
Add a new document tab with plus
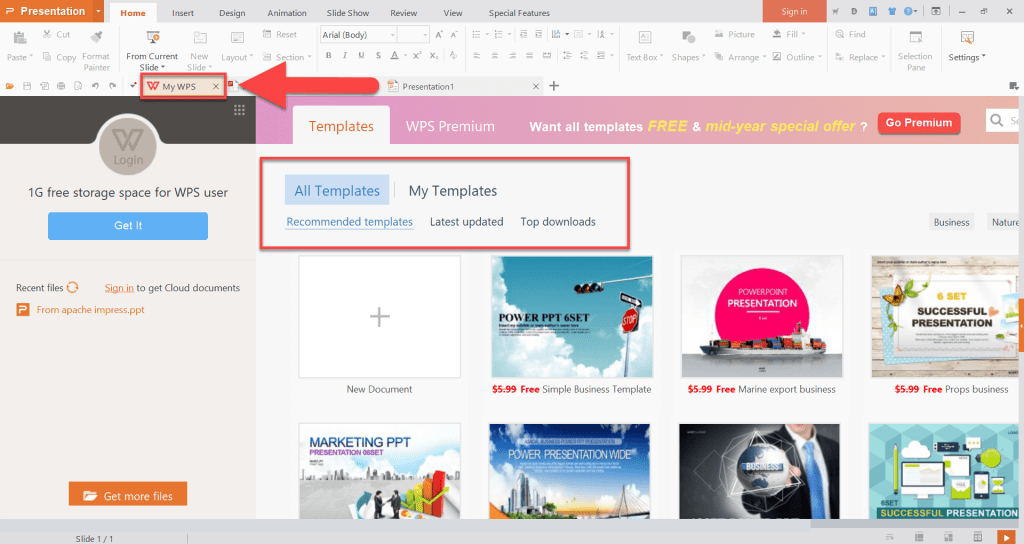click(554, 86)
